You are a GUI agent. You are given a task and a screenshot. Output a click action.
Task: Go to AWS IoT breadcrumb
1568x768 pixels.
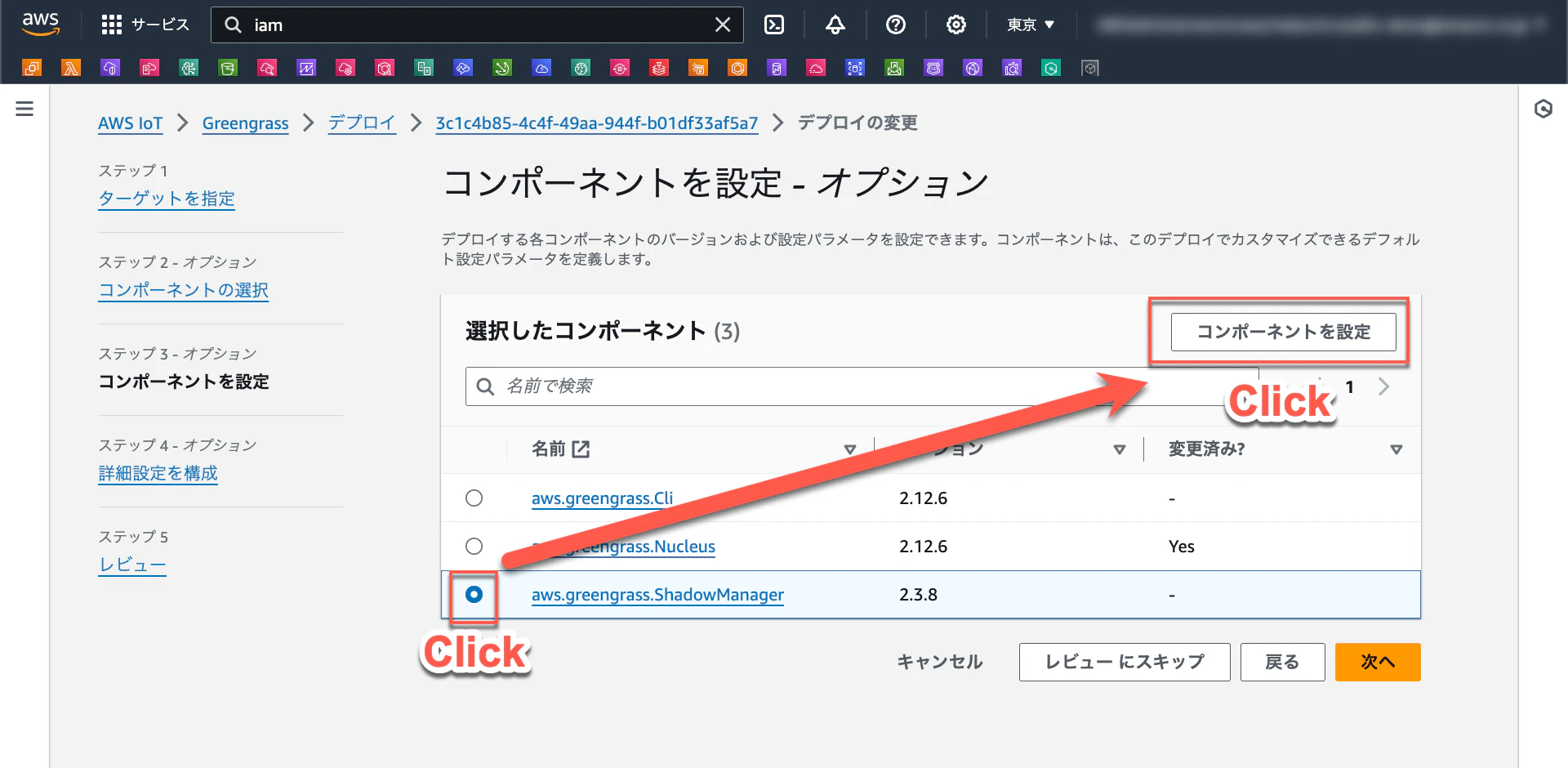(131, 123)
